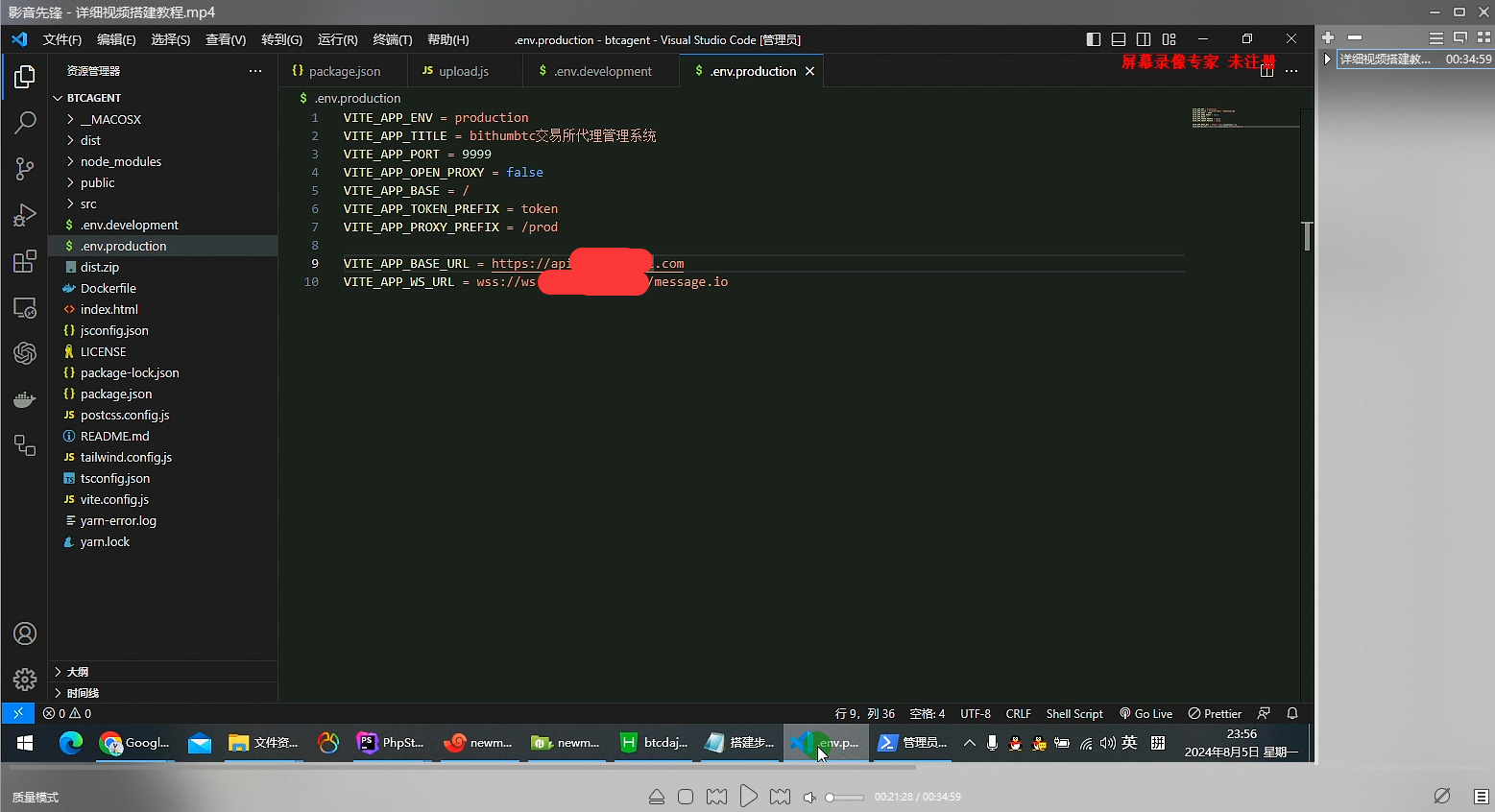Screen dimensions: 1495x812
Task: Click 行 9, 列 36 cursor position
Action: pyautogui.click(x=865, y=713)
